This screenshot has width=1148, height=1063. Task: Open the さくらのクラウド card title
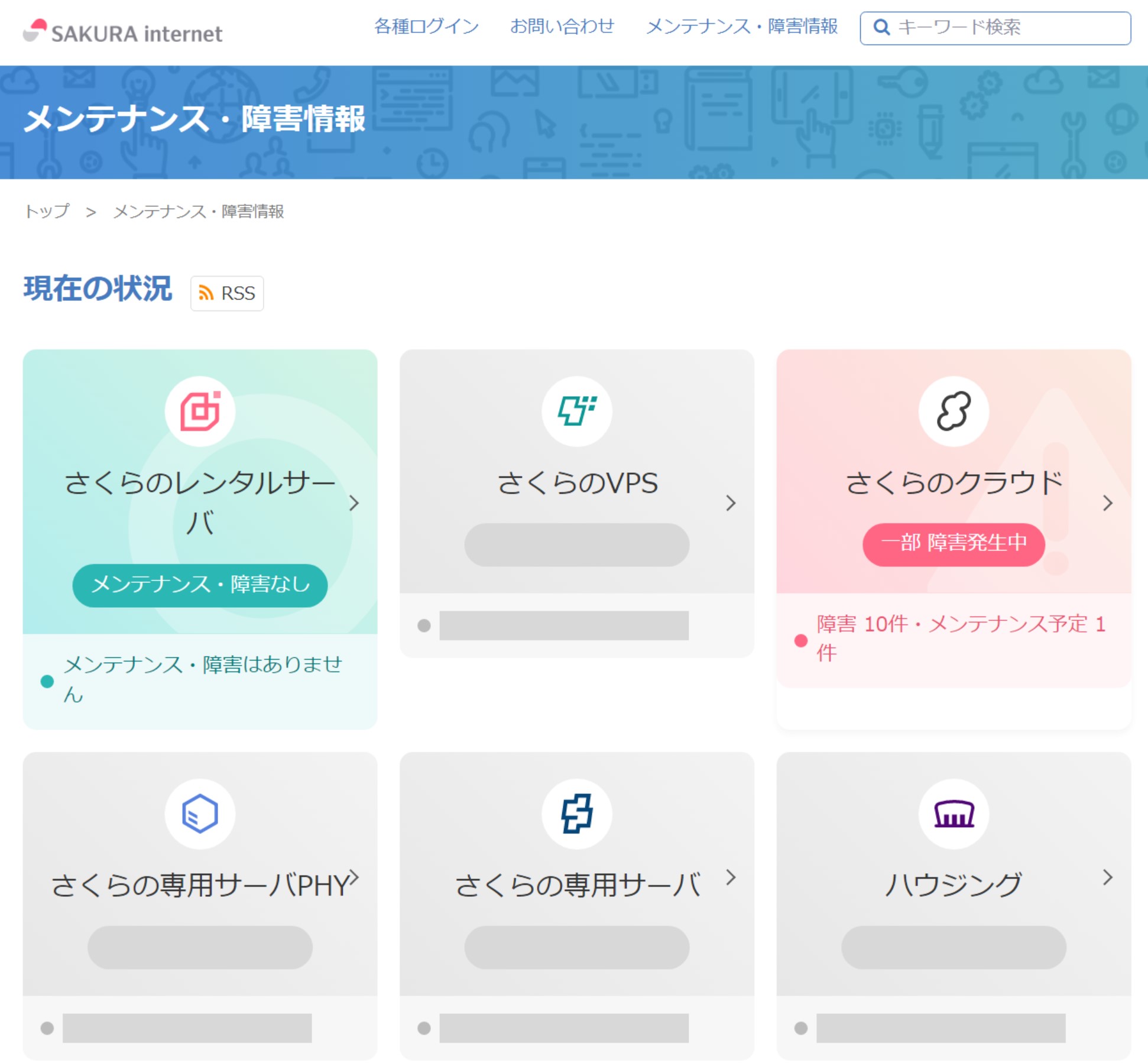[x=954, y=484]
